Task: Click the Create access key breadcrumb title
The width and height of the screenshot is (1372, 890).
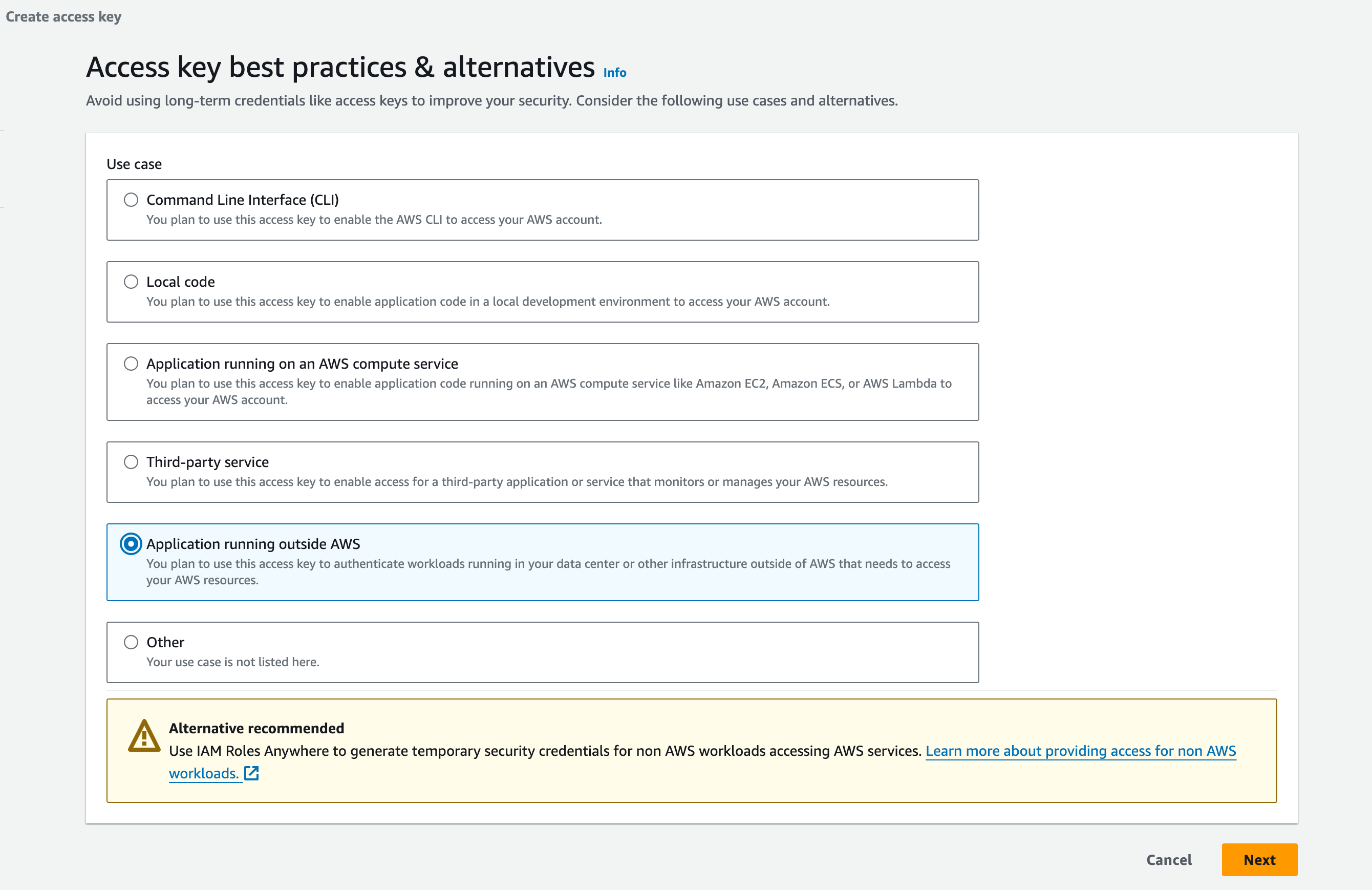Action: 63,17
